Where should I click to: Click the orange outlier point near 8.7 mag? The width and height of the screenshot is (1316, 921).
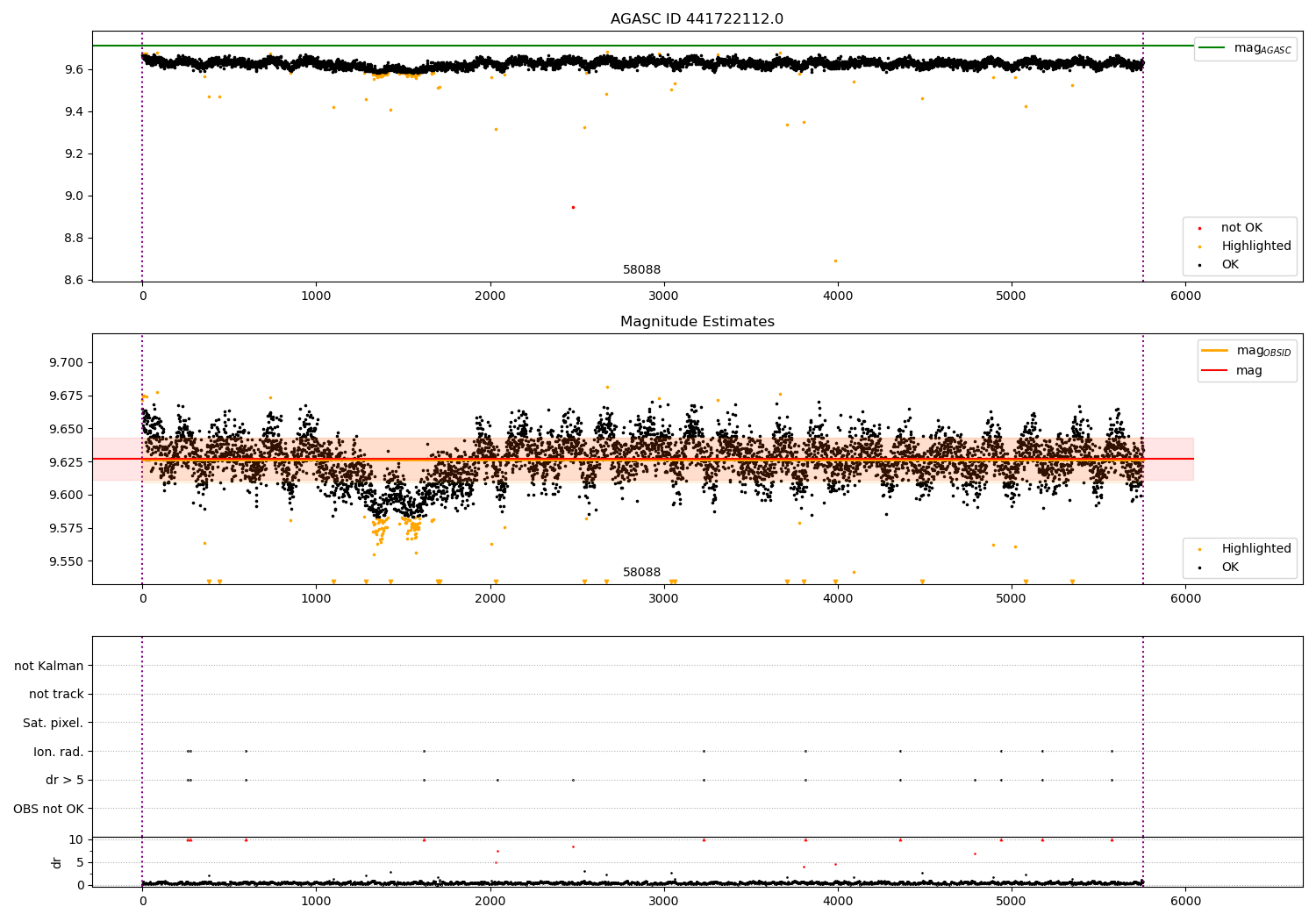pyautogui.click(x=835, y=261)
